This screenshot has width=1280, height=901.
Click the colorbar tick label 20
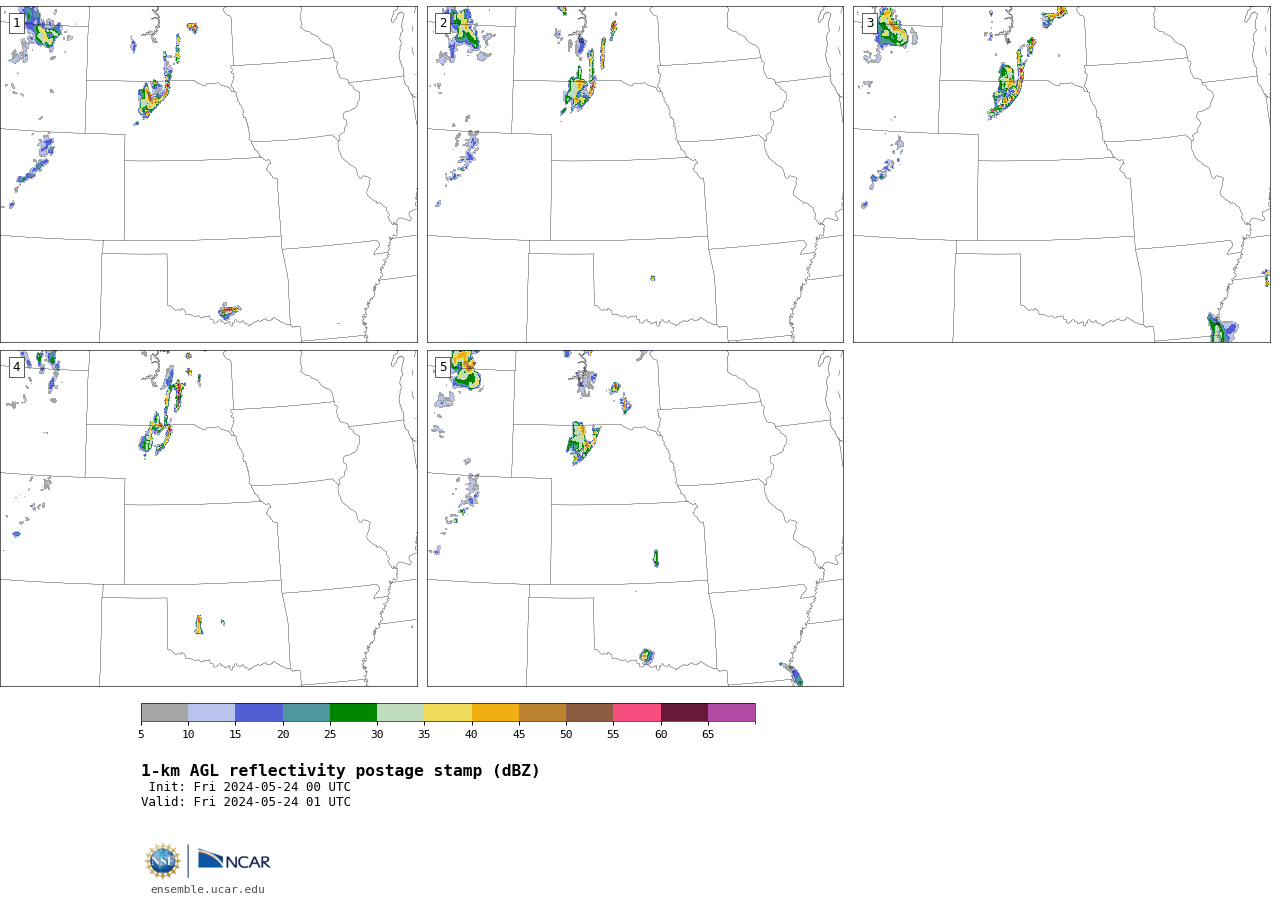(283, 735)
